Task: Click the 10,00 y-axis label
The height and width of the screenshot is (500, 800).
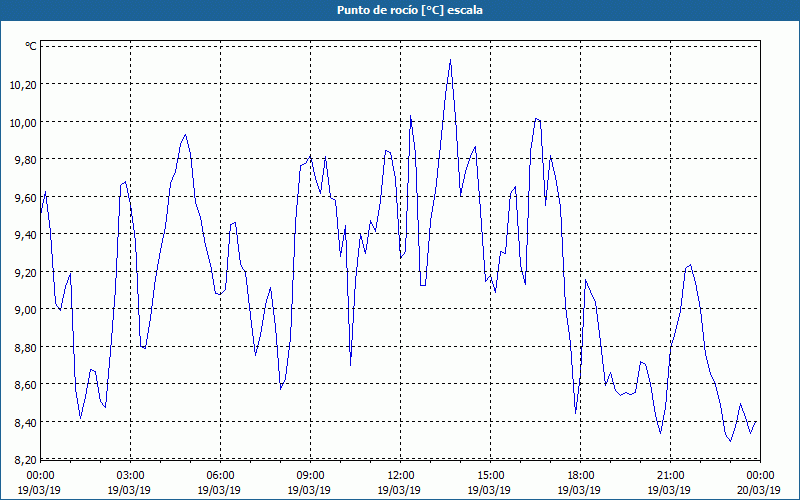Action: (x=23, y=122)
